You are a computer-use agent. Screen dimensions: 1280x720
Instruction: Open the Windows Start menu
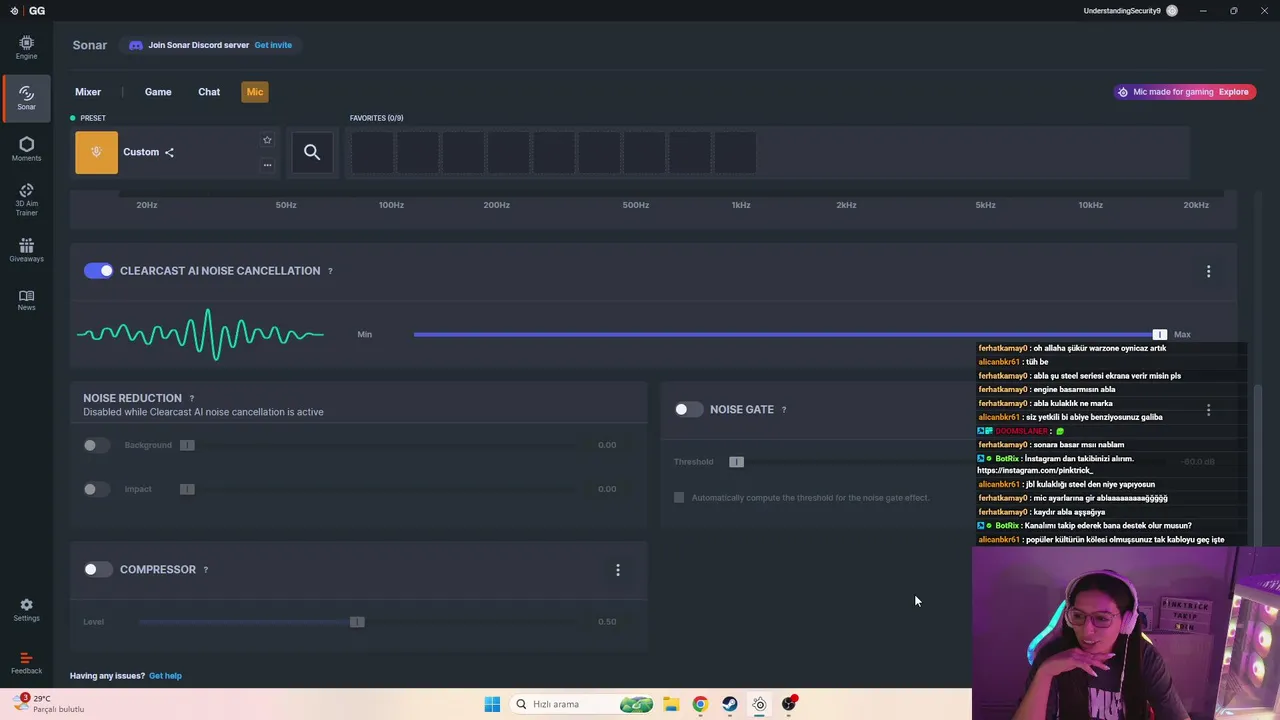point(492,704)
